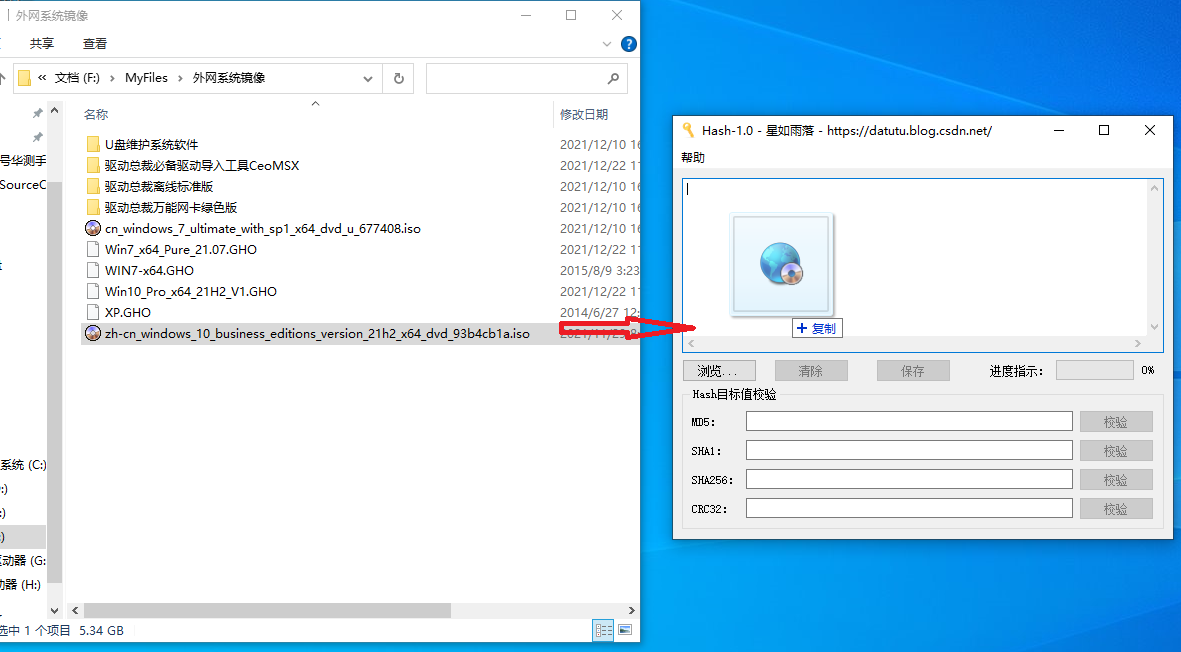Click the cn_windows_7_ultimate iso disc icon
Viewport: 1181px width, 652px height.
93,228
